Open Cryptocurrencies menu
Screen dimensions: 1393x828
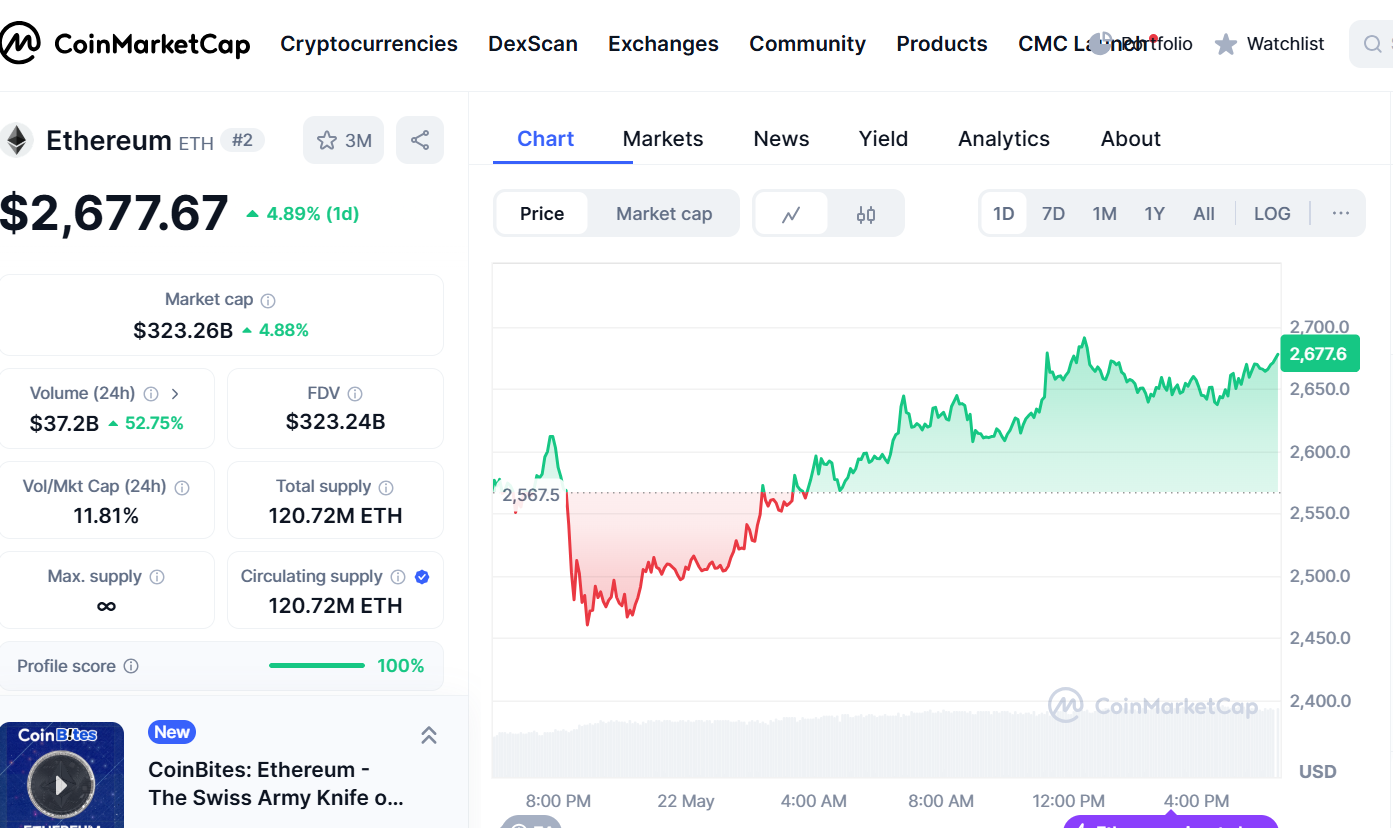point(369,44)
